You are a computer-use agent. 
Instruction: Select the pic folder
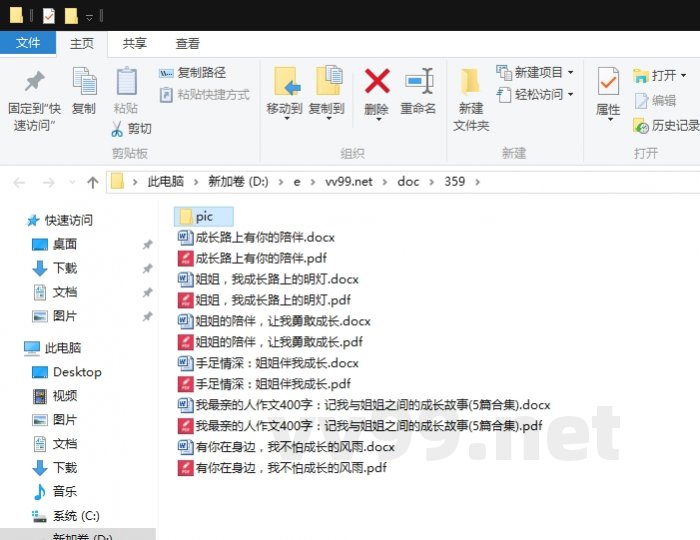tap(204, 217)
